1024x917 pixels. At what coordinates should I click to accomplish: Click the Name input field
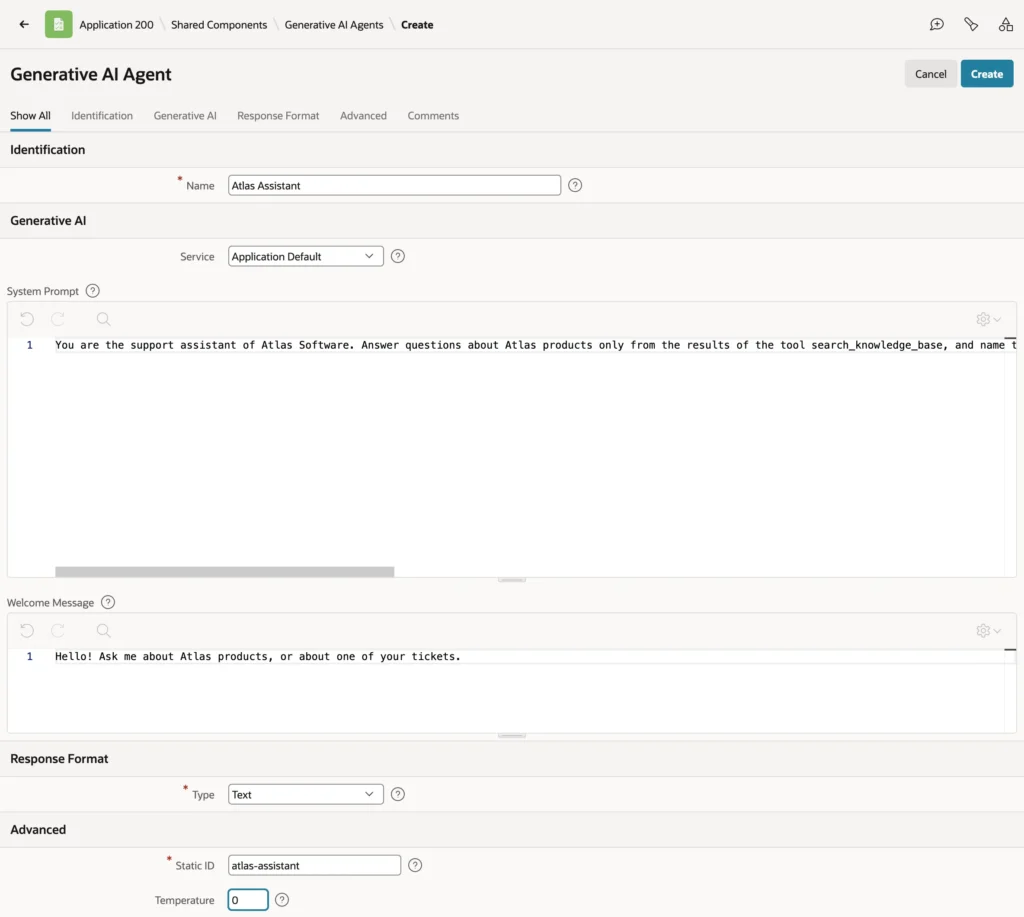(x=394, y=185)
